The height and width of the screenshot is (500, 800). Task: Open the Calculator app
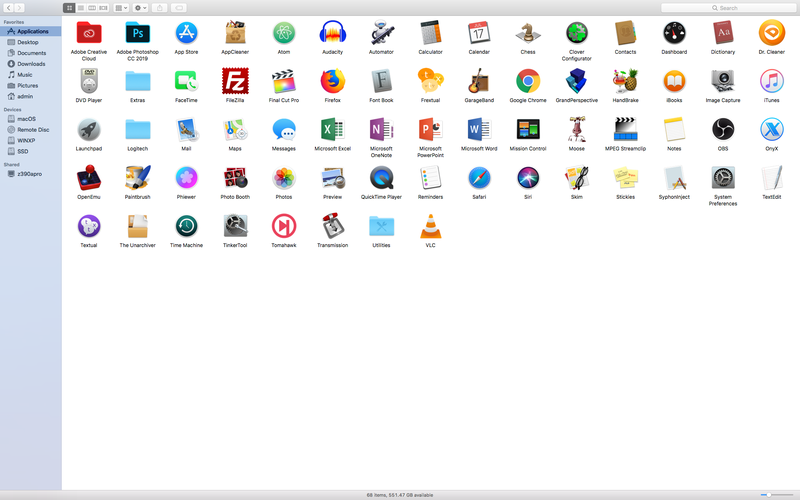(x=430, y=33)
